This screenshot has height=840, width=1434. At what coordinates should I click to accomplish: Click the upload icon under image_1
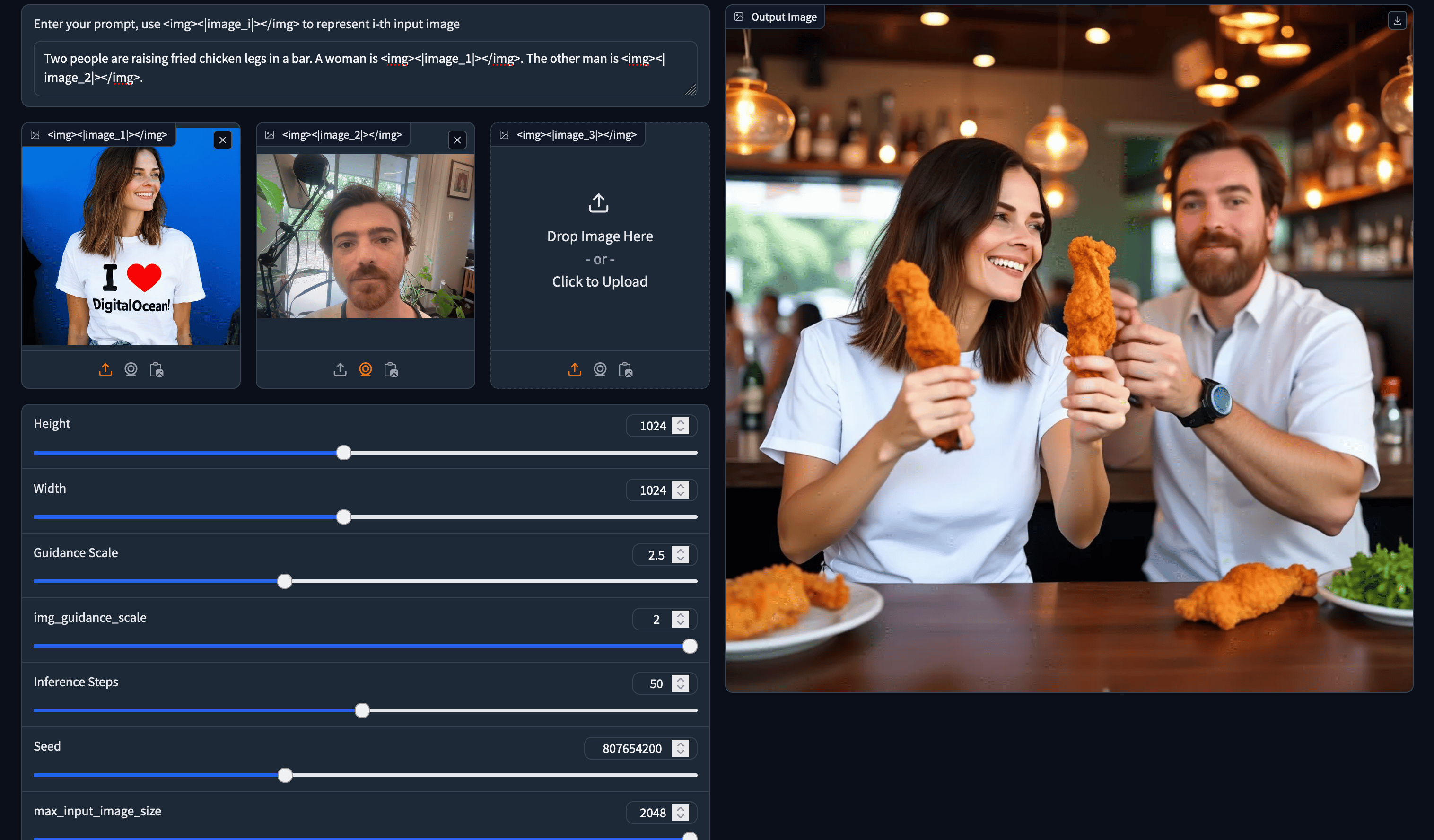[x=105, y=370]
